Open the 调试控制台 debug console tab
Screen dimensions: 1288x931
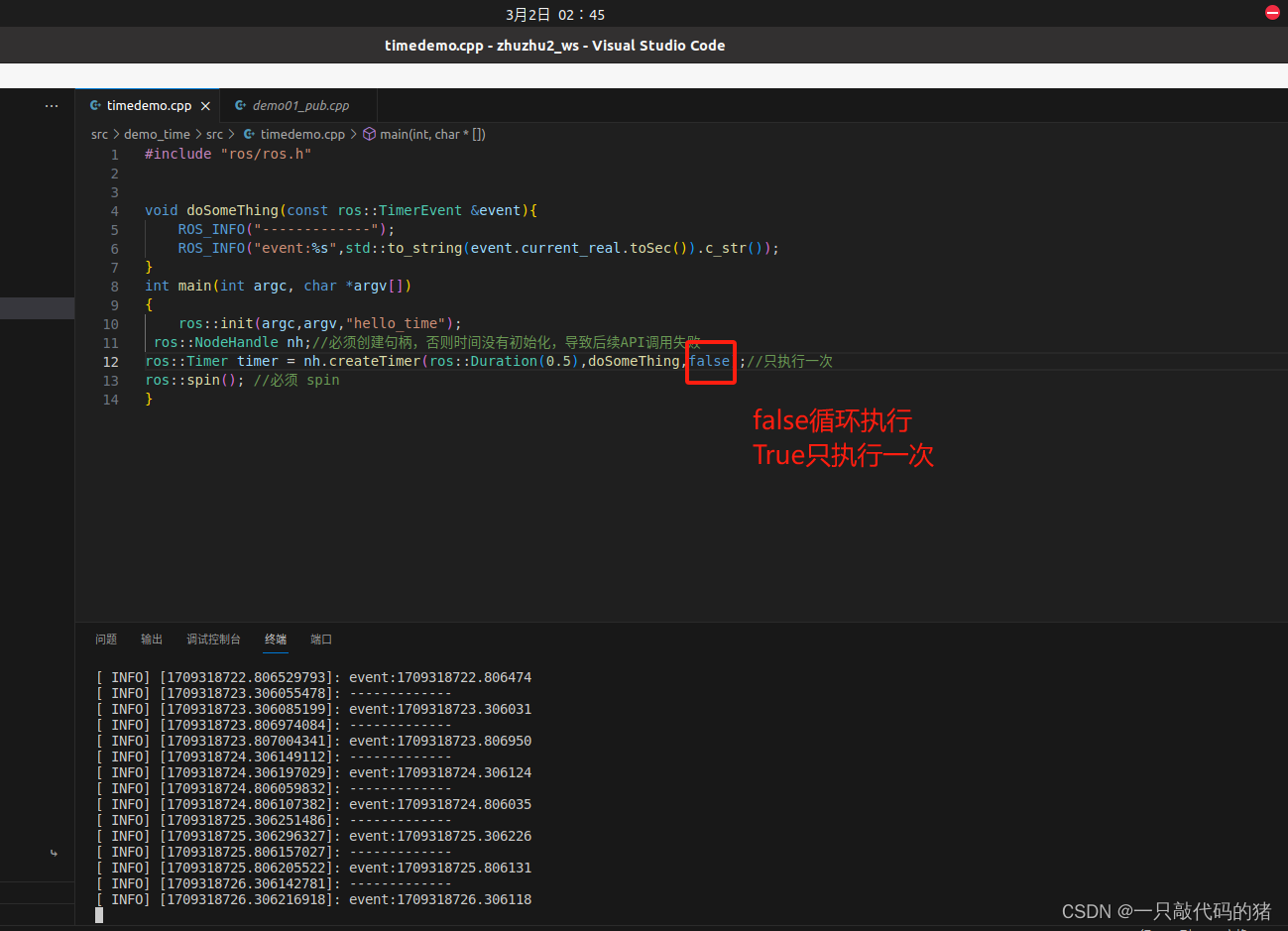click(213, 640)
